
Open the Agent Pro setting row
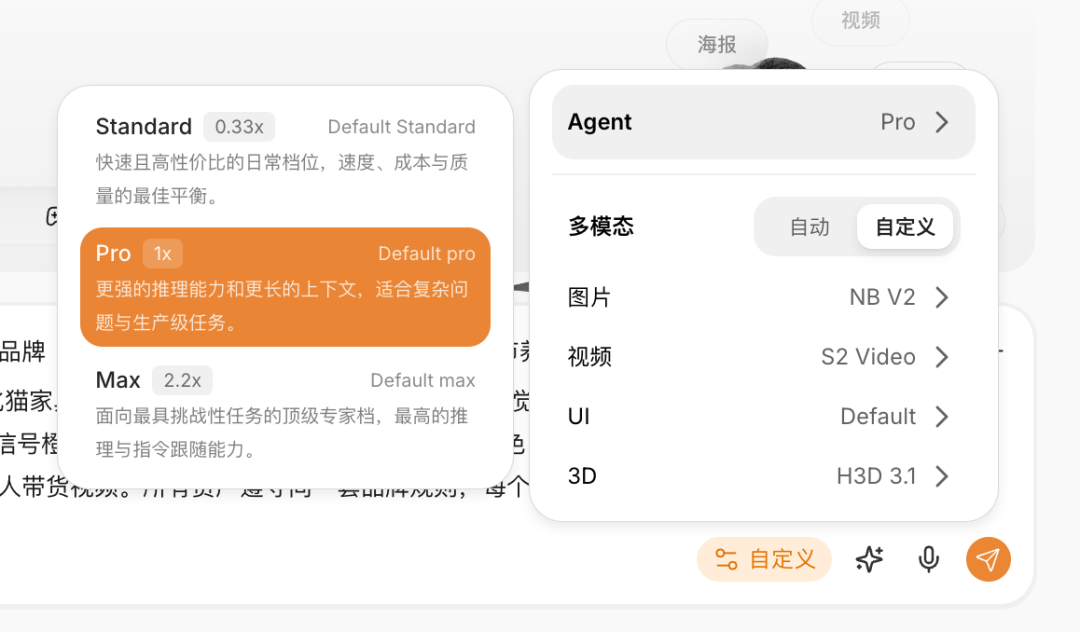(763, 123)
